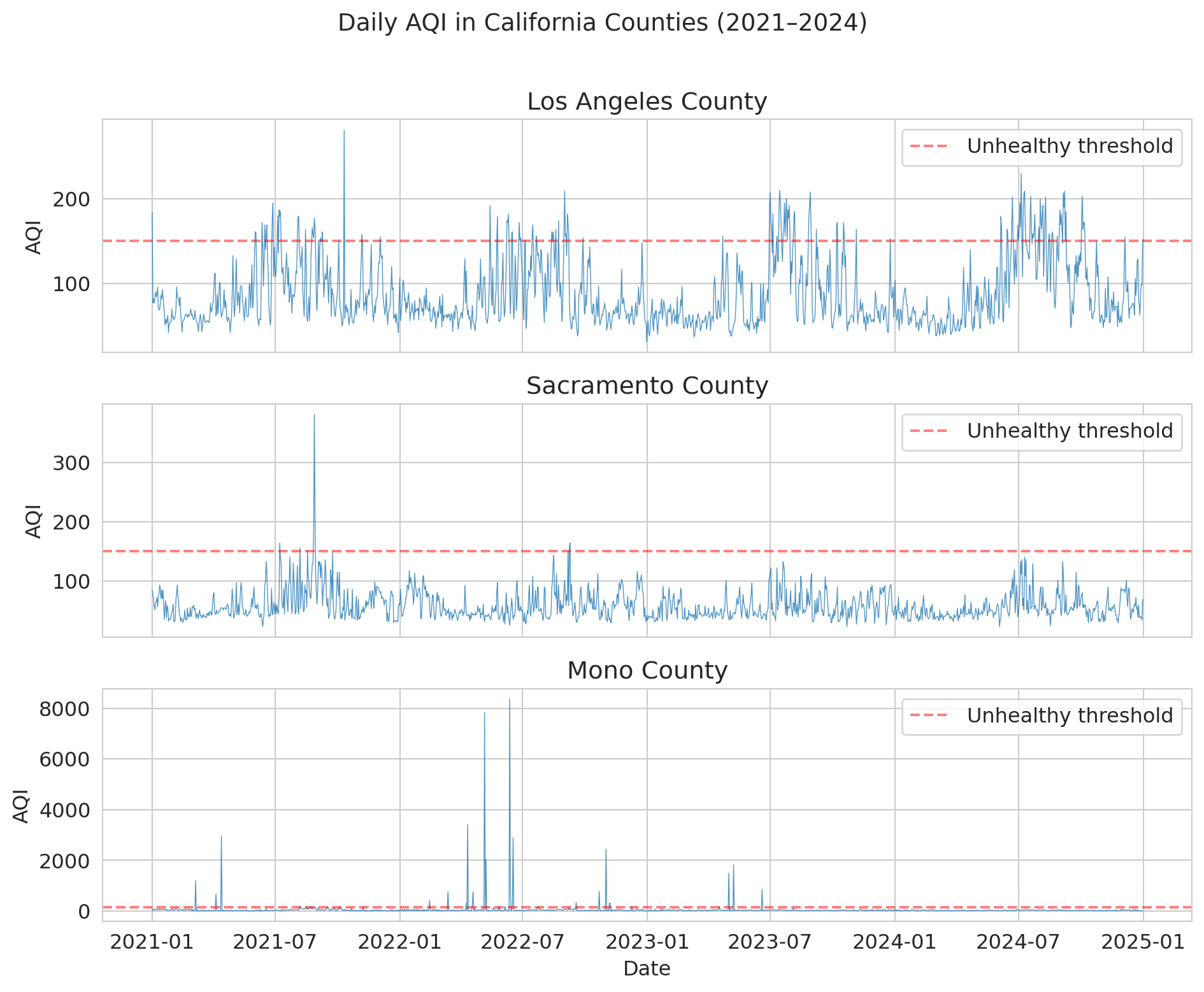Image resolution: width=1204 pixels, height=992 pixels.
Task: Click the Mono County subplot title
Action: [x=647, y=671]
